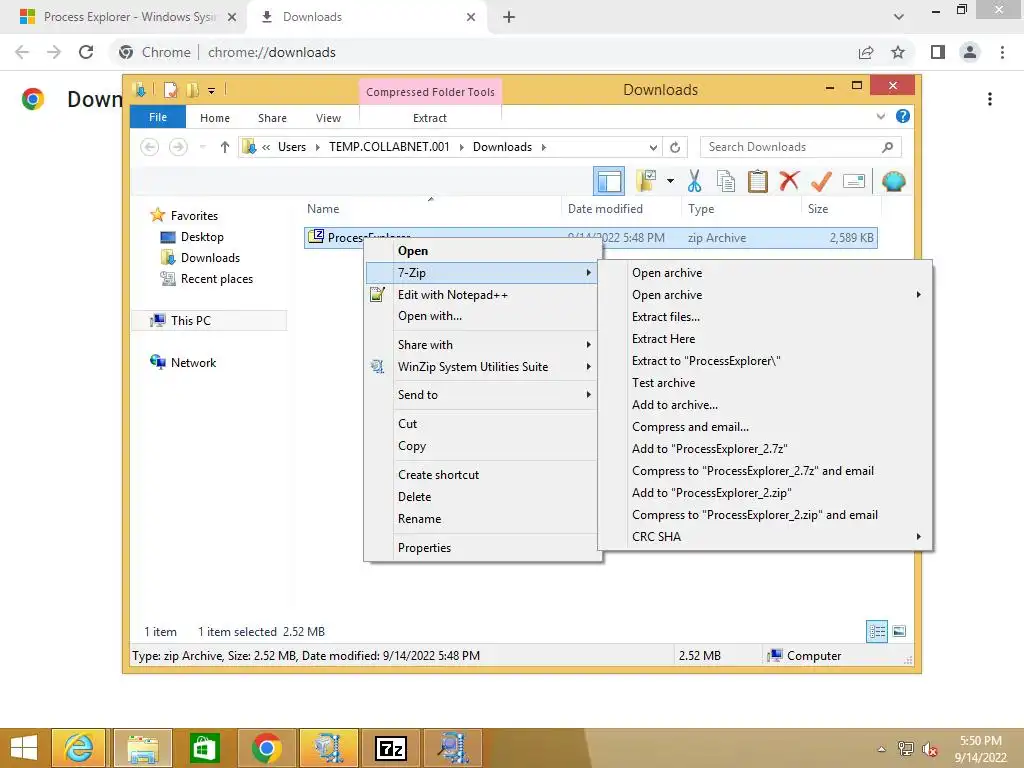Screen dimensions: 1024x768
Task: Open Windows Store from taskbar
Action: pyautogui.click(x=204, y=748)
